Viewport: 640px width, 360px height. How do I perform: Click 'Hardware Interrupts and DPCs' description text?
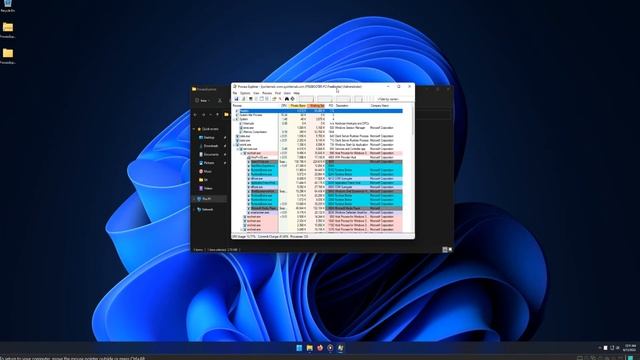(x=352, y=123)
